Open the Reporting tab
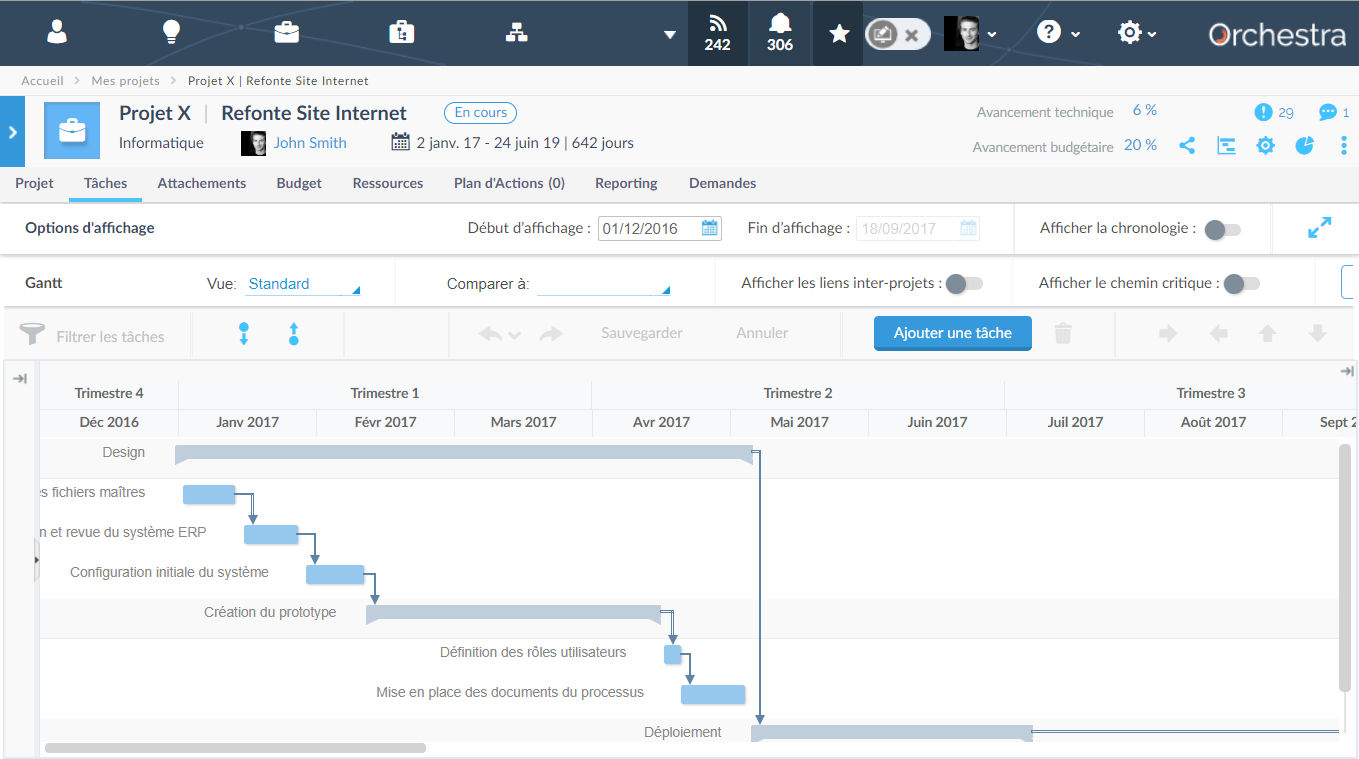 (625, 183)
